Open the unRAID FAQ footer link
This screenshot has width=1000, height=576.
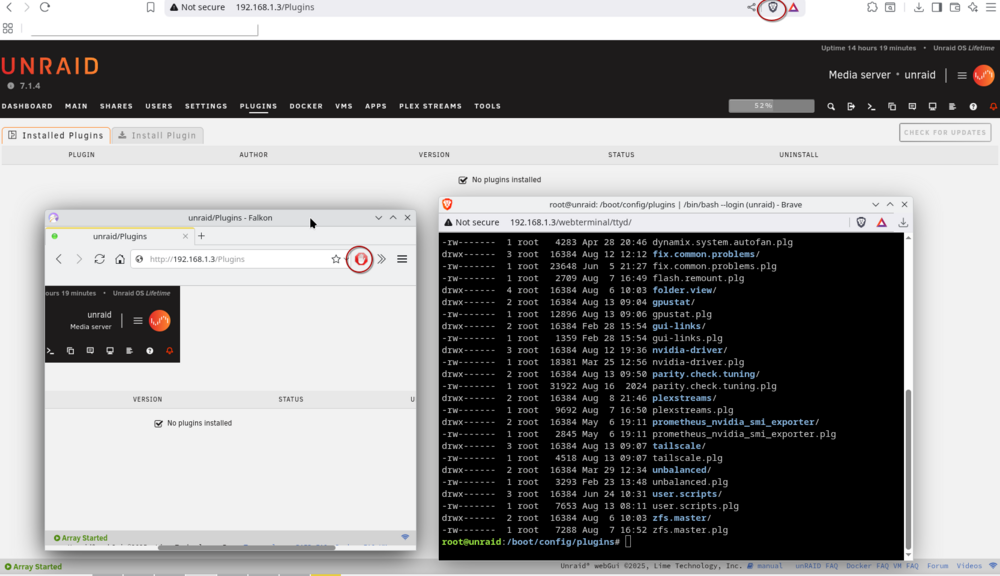point(816,566)
